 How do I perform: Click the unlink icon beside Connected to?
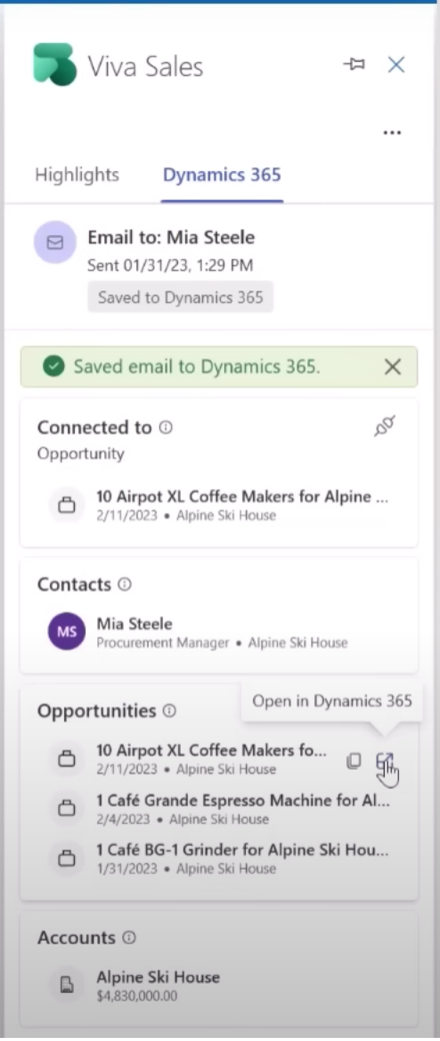tap(385, 426)
